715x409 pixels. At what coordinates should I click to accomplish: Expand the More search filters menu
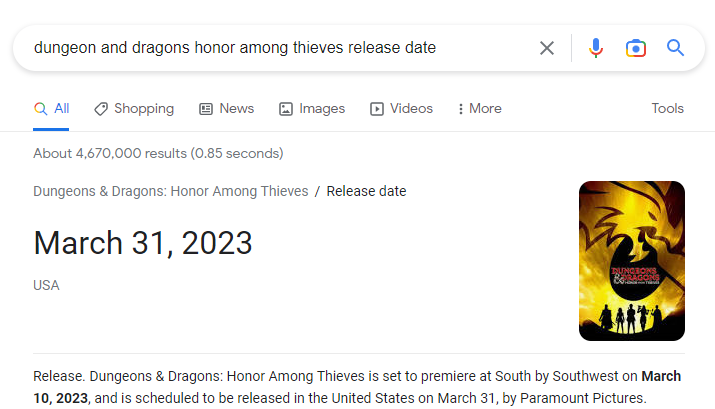[479, 109]
